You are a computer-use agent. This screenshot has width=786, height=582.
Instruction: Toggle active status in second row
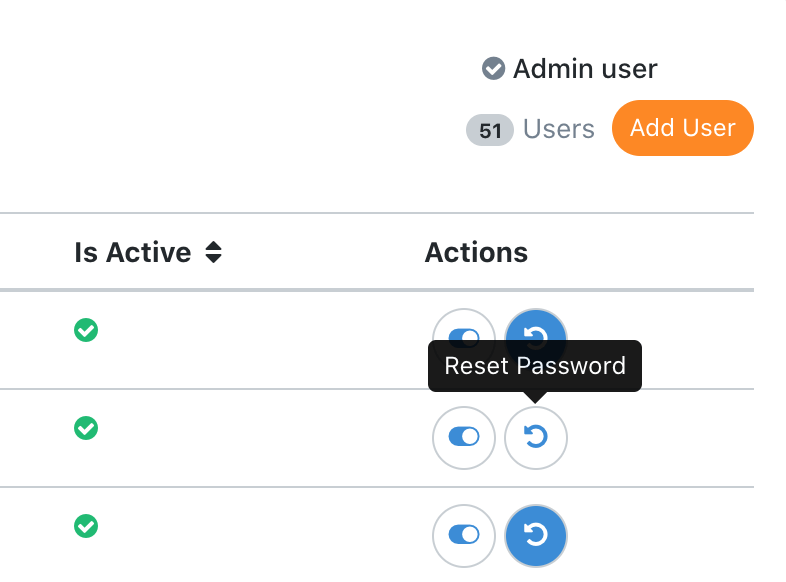[x=464, y=438]
